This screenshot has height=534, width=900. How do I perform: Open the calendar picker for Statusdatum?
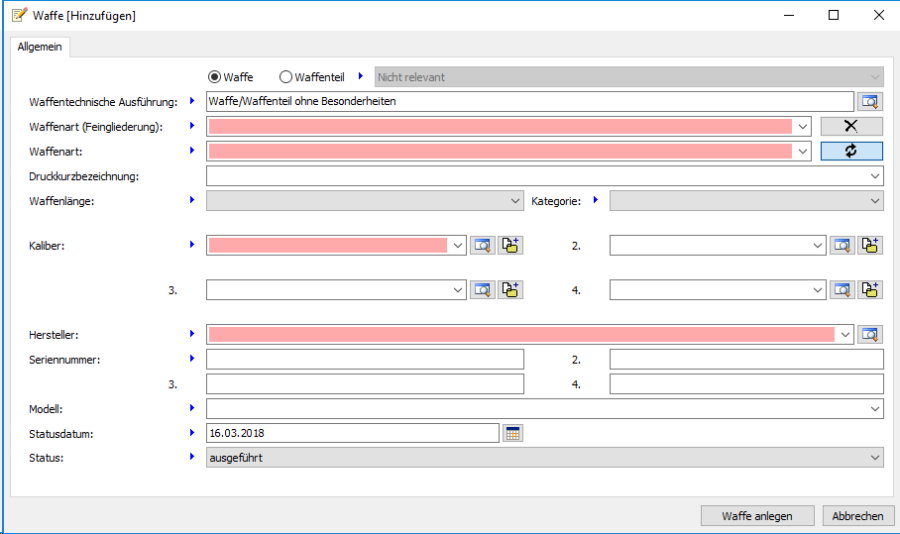[x=513, y=433]
